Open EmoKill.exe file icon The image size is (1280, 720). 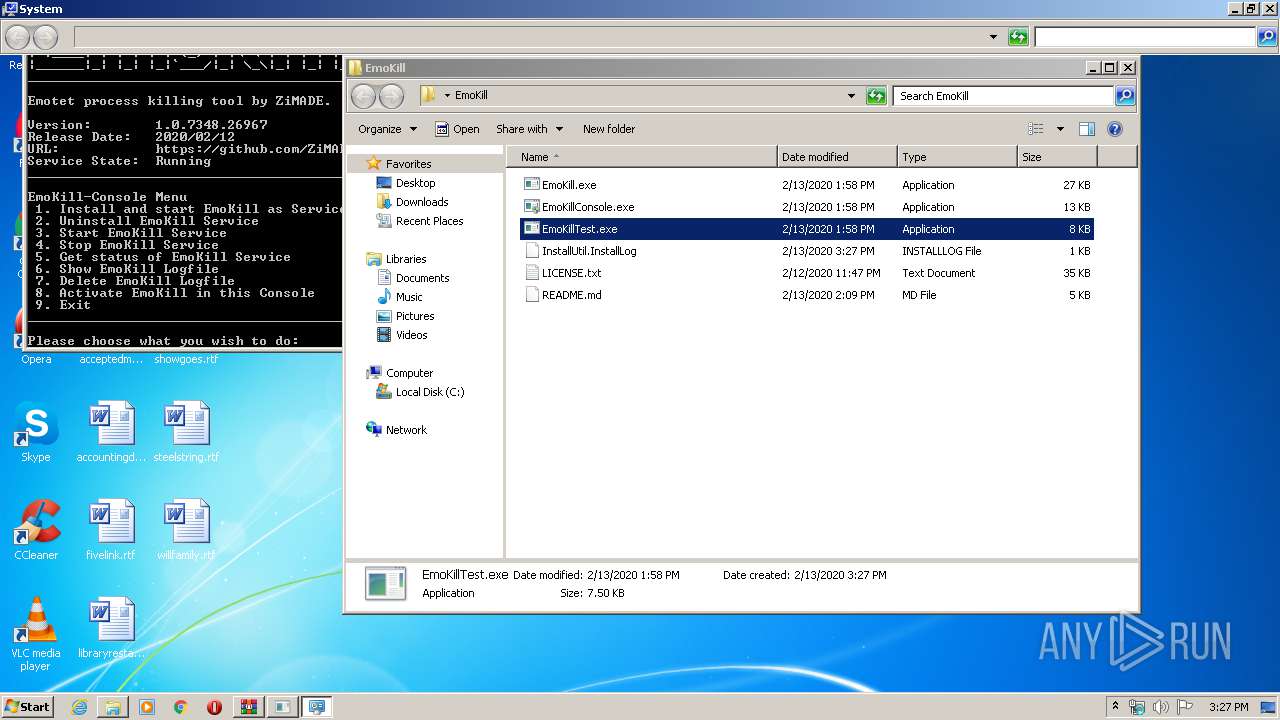click(532, 185)
